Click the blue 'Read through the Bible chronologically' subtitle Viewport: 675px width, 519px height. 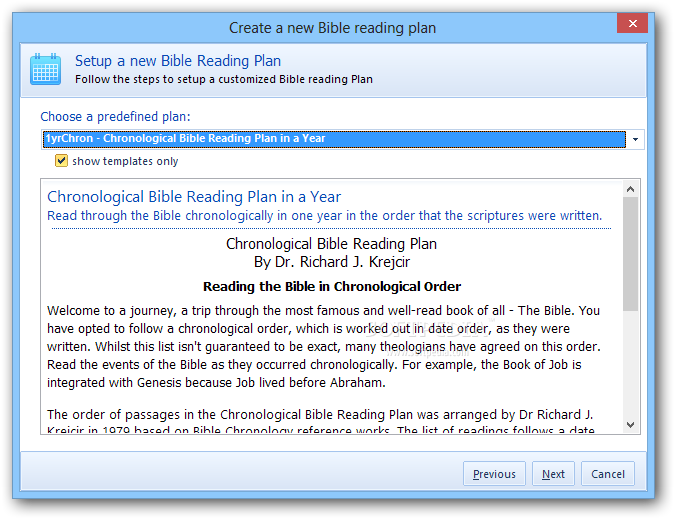[324, 215]
